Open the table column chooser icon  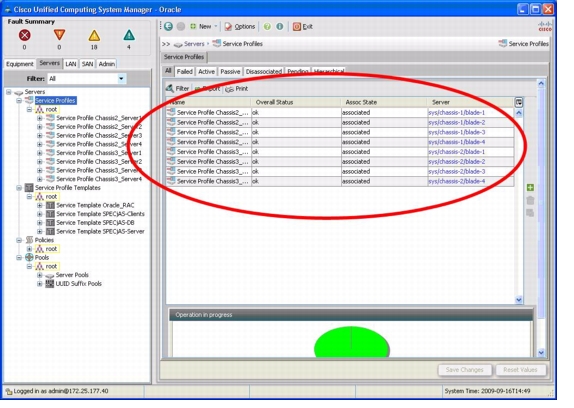point(519,102)
